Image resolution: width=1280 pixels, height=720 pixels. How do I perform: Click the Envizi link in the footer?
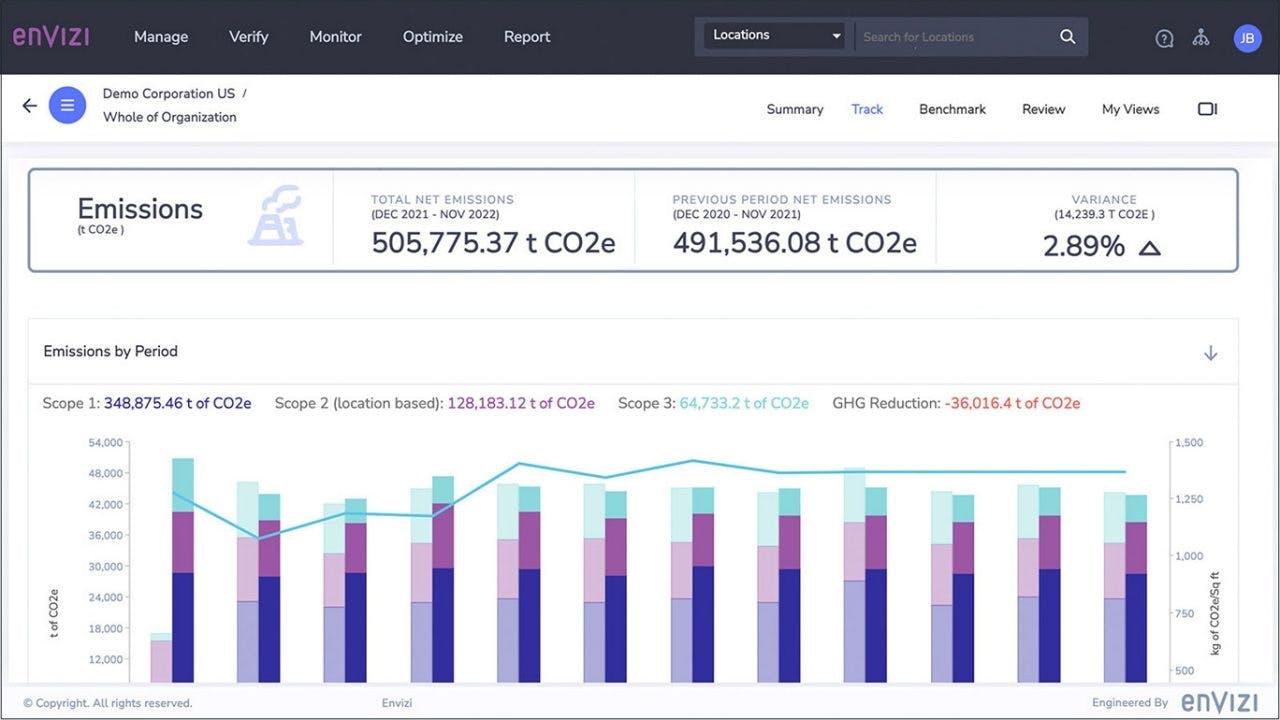click(397, 702)
